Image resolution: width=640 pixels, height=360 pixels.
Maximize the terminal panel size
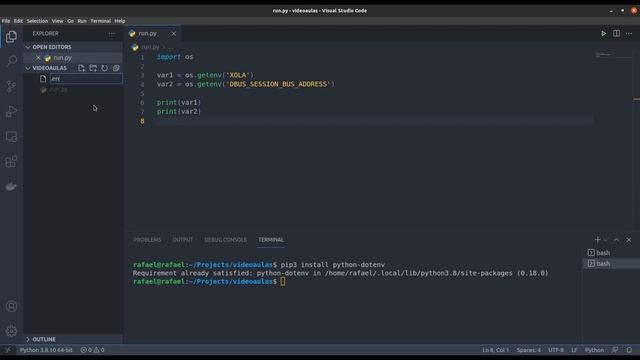616,240
